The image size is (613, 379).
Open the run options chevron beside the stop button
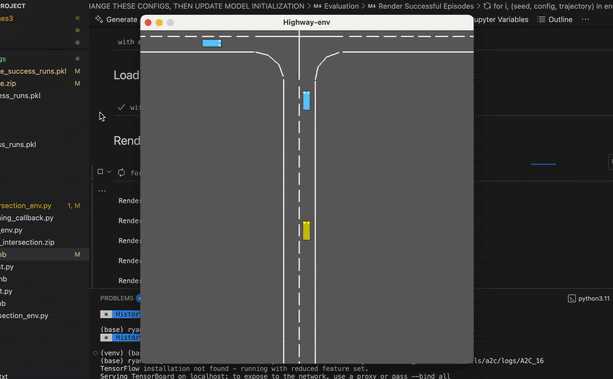coord(109,172)
